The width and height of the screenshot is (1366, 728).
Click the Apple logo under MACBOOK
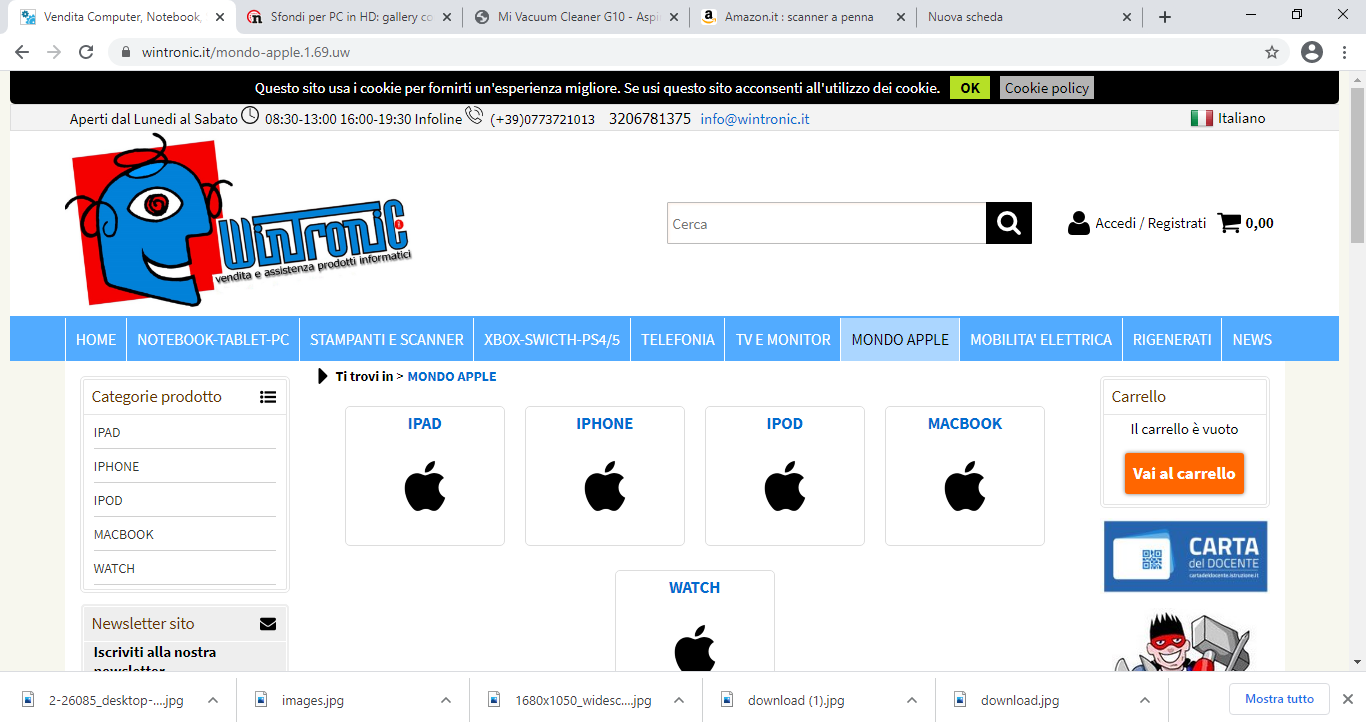coord(965,487)
